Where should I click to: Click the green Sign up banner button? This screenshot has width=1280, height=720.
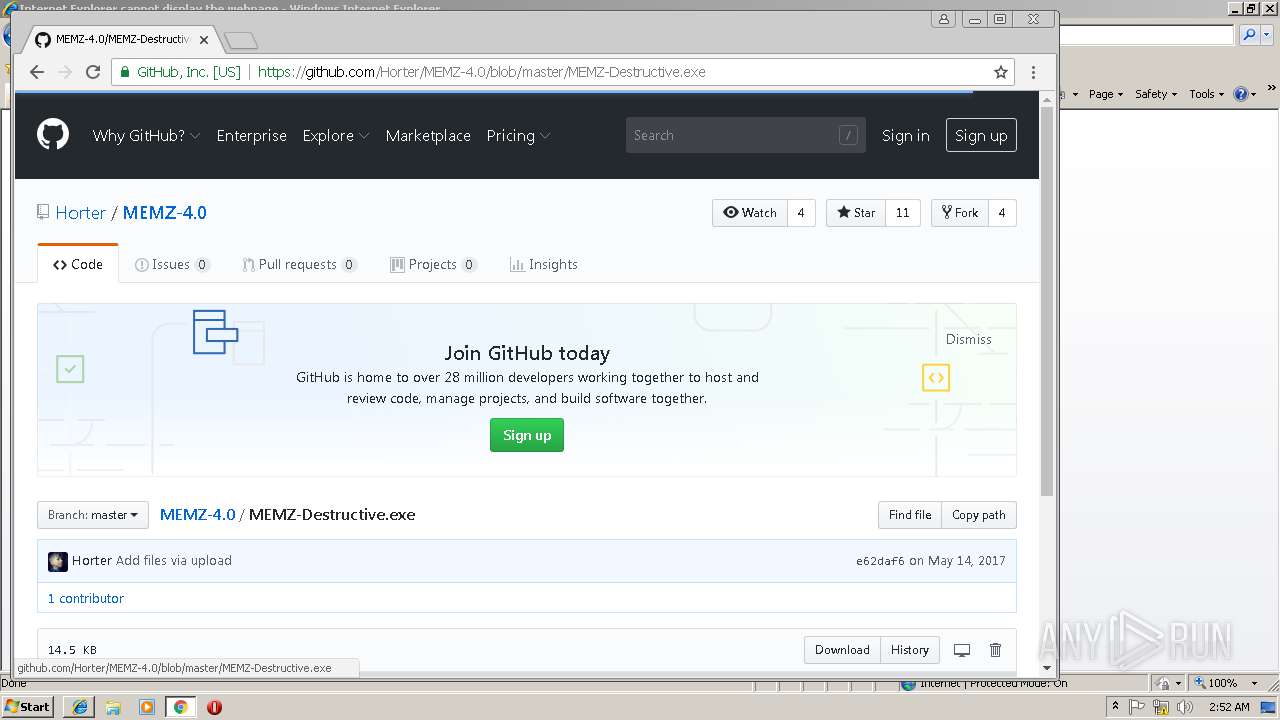point(527,435)
